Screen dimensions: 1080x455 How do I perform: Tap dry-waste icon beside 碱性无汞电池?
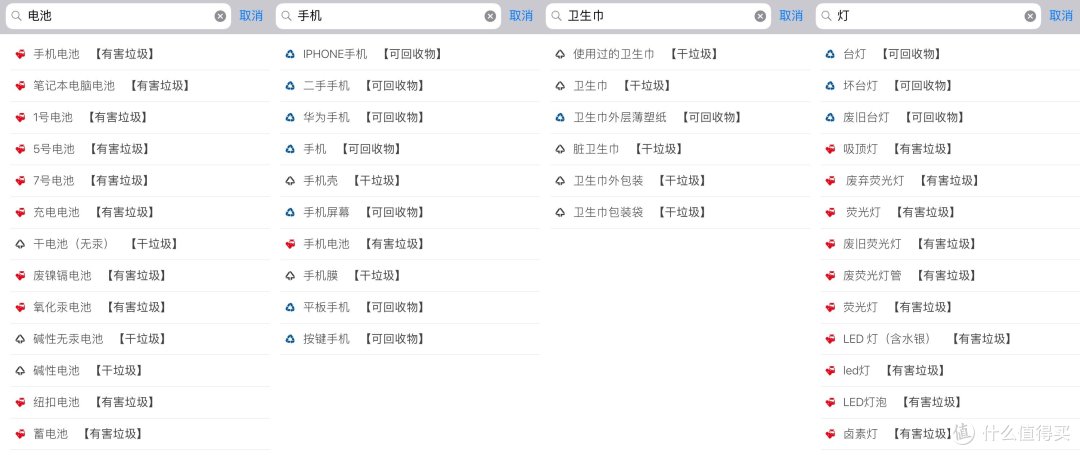[x=20, y=339]
